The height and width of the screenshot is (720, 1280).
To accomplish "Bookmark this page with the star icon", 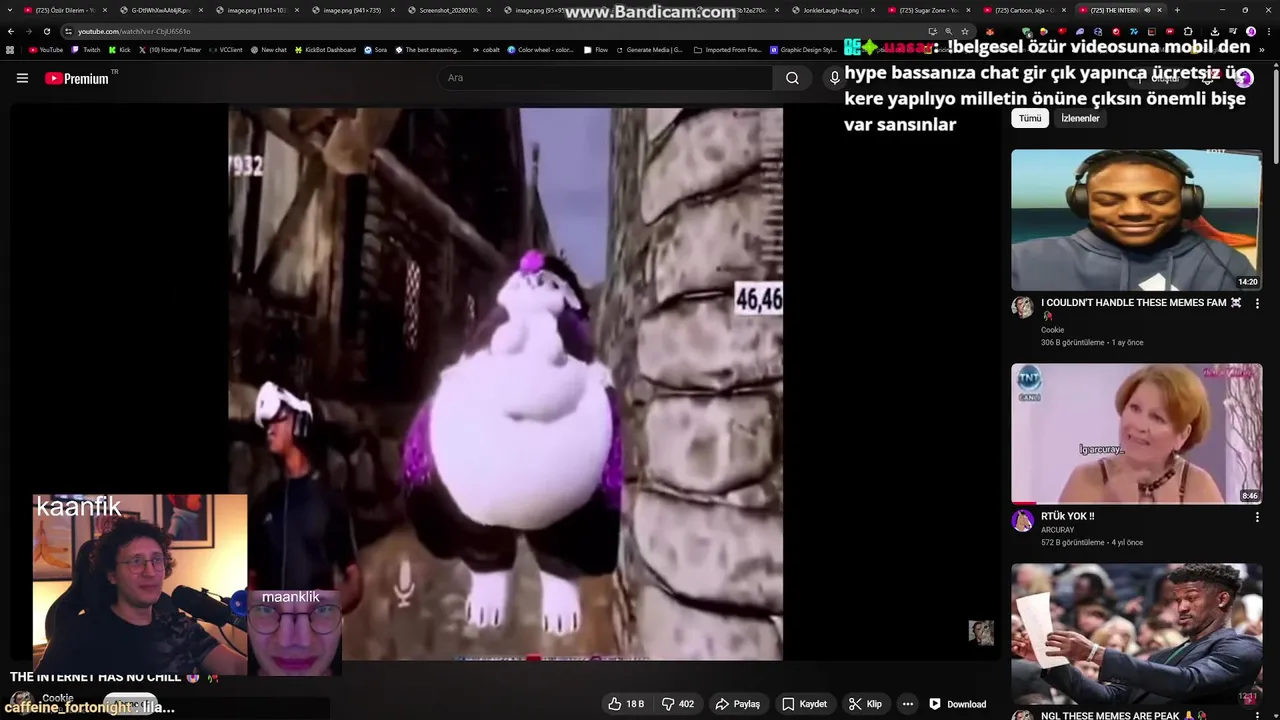I will click(x=964, y=31).
